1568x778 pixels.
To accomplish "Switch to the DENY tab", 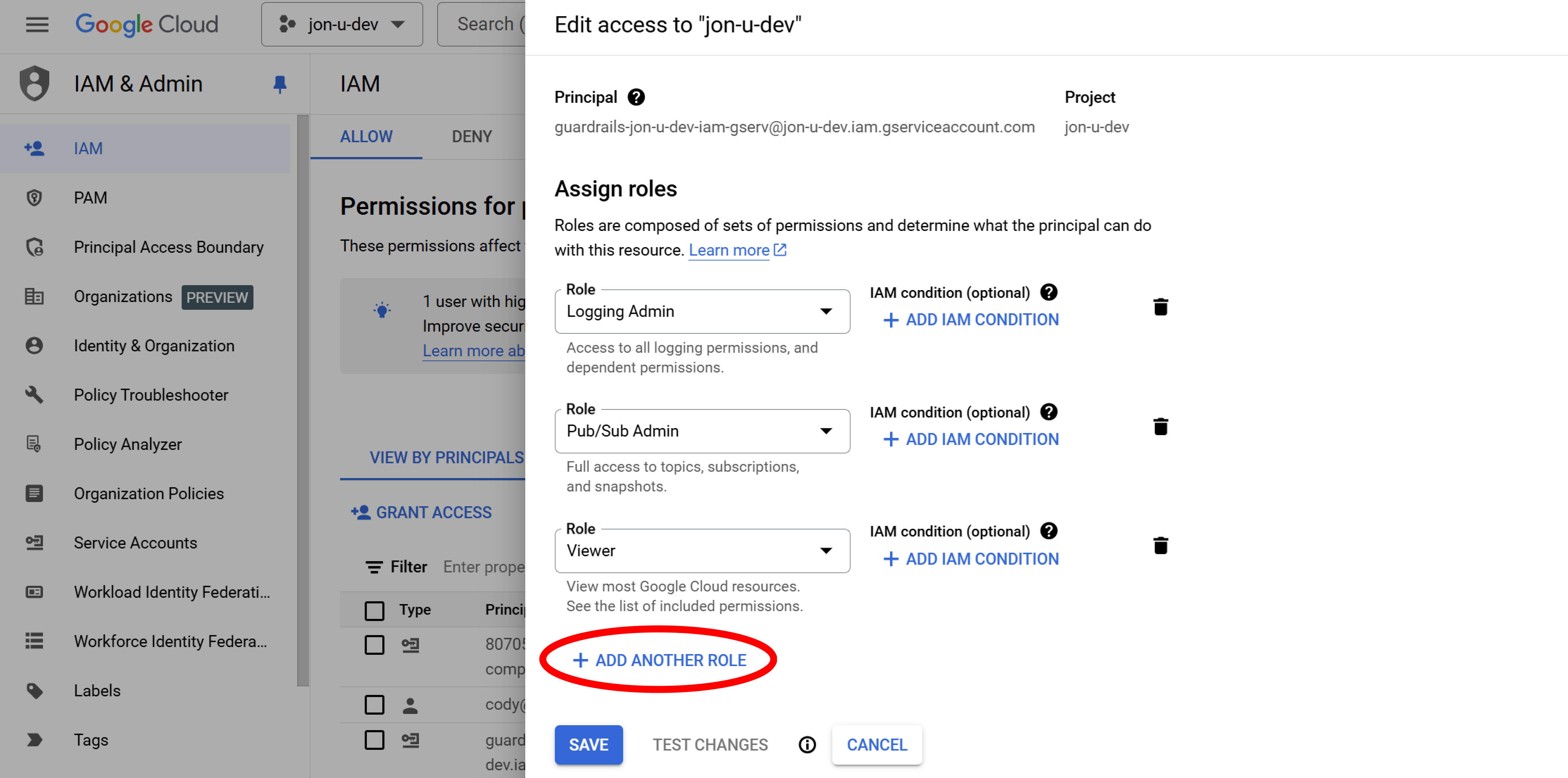I will (x=471, y=136).
